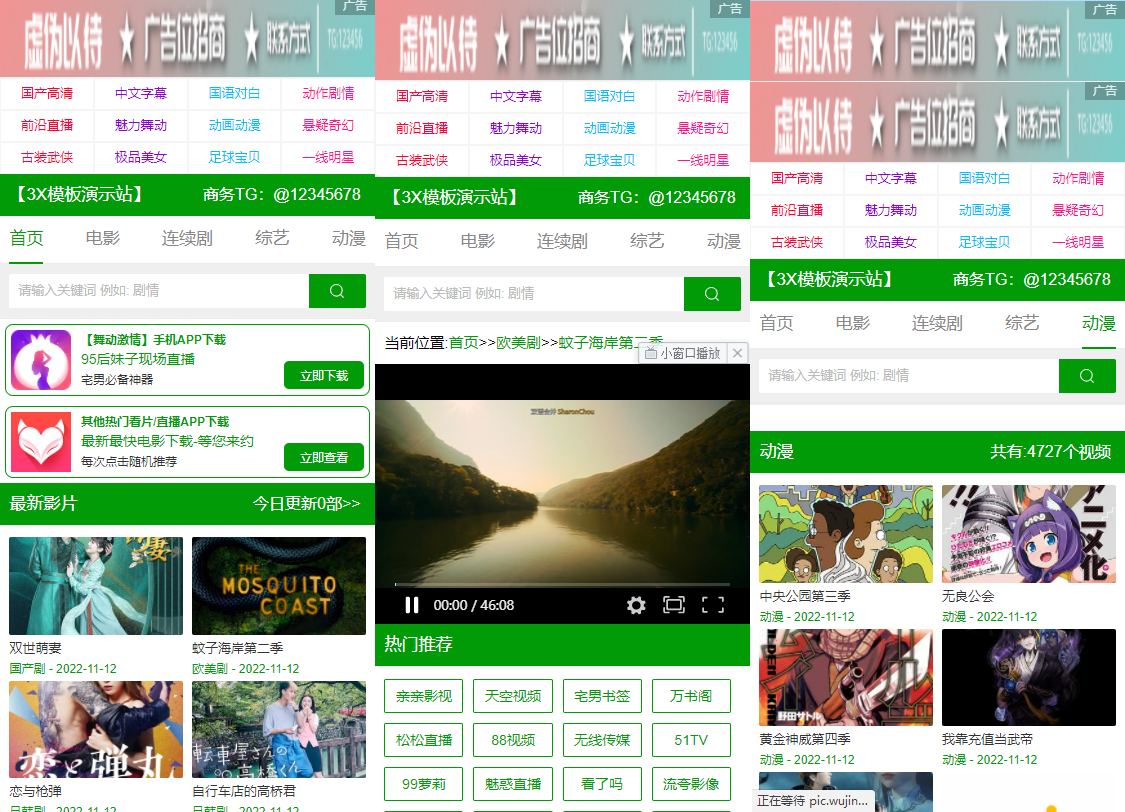Open the video player settings gear
This screenshot has height=812, width=1125.
(x=636, y=605)
